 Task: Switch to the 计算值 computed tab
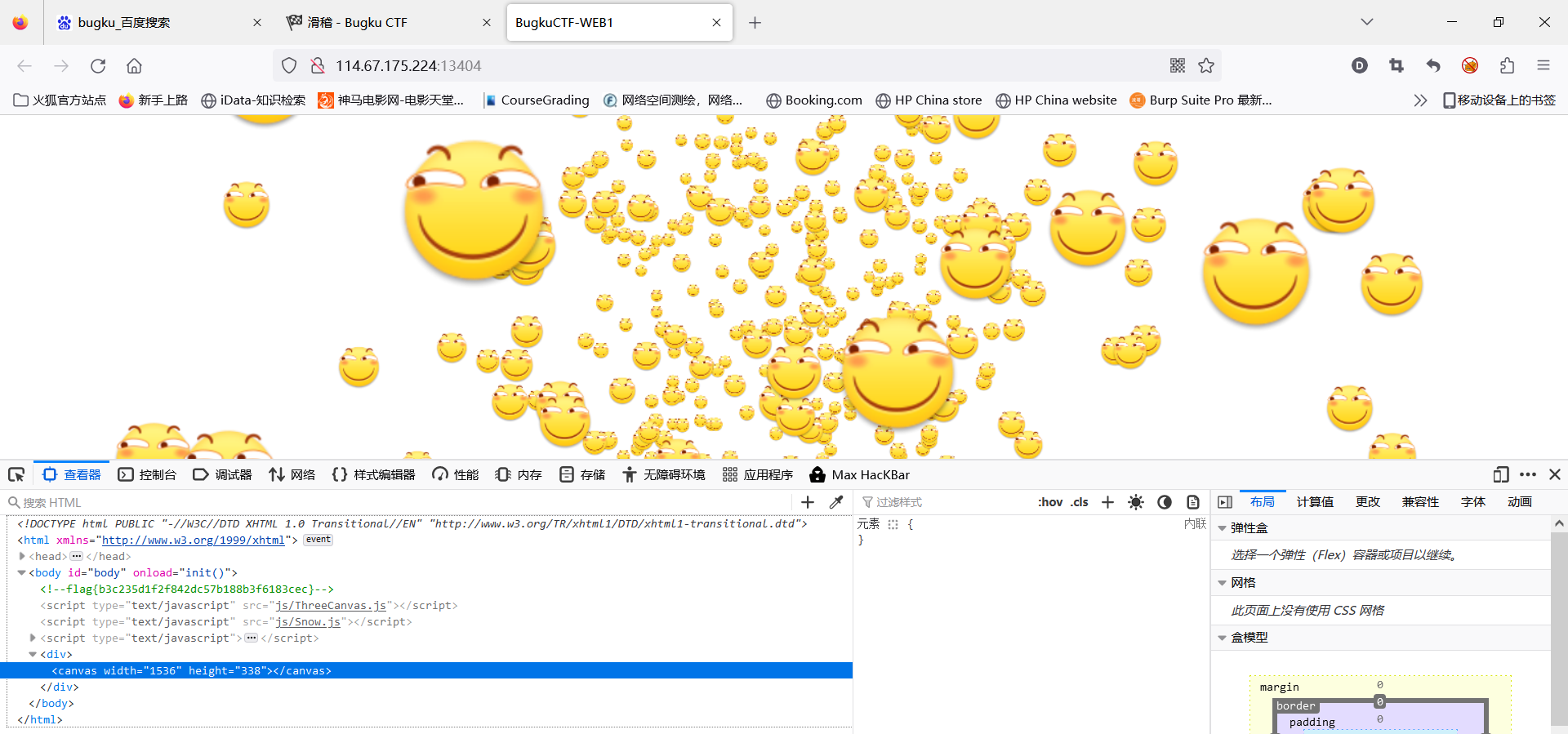point(1315,502)
